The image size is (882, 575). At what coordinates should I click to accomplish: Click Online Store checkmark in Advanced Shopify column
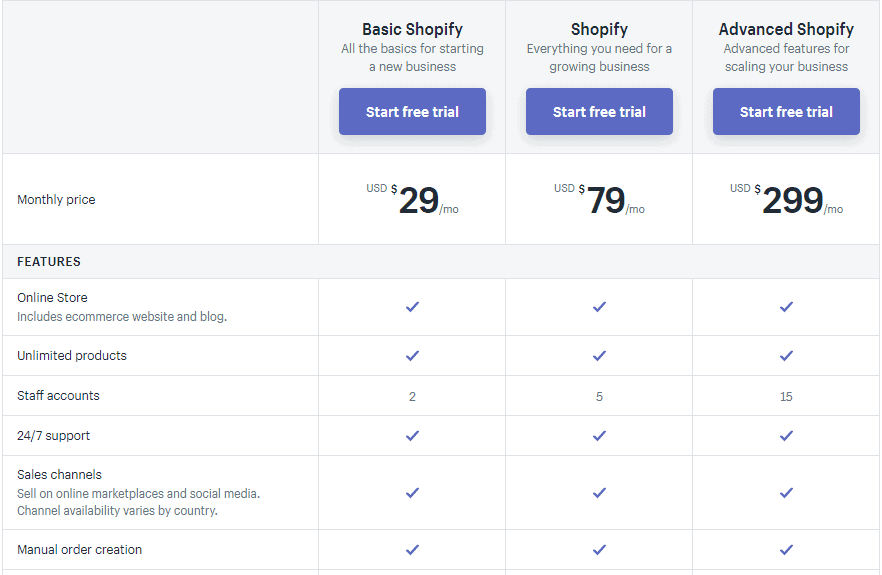pyautogui.click(x=786, y=307)
